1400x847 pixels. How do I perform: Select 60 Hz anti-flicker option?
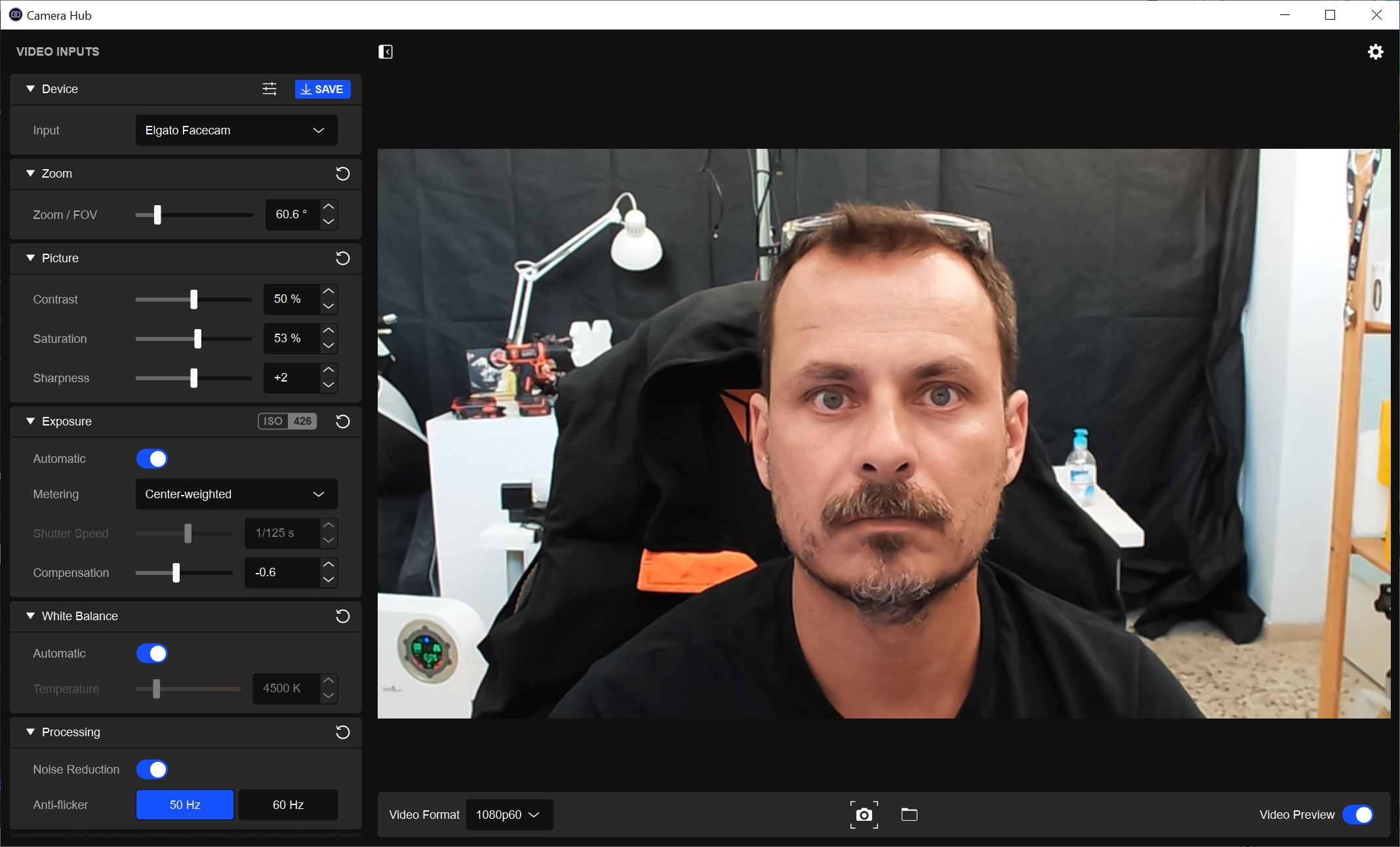[288, 804]
